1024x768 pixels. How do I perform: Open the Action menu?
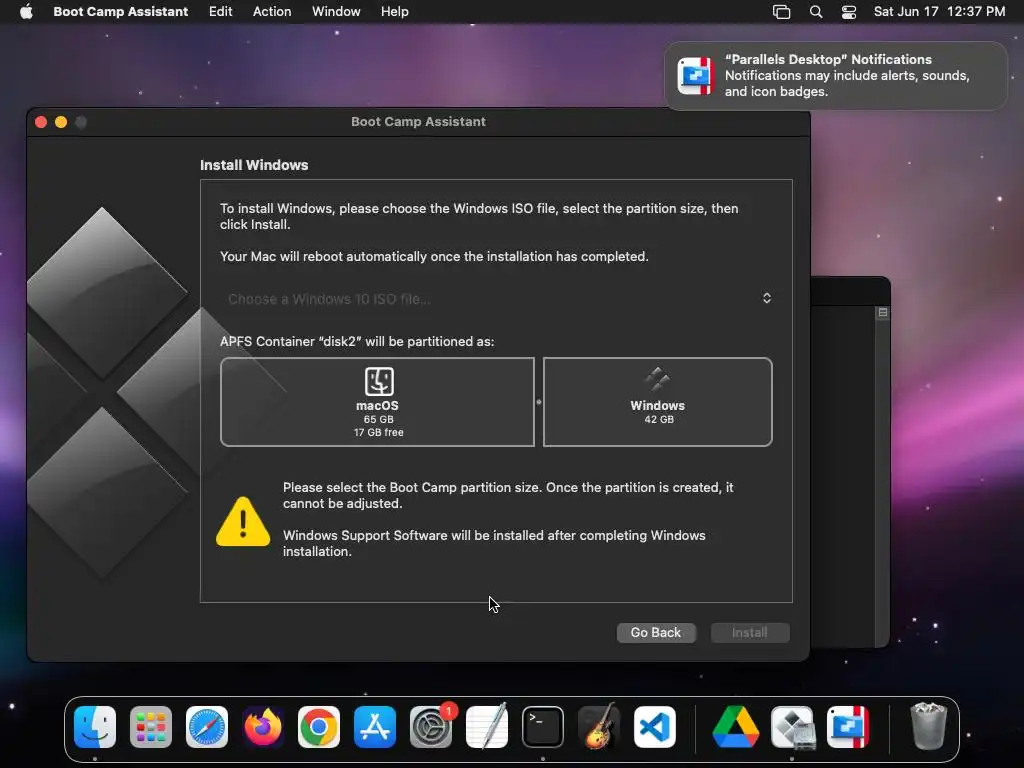tap(272, 12)
